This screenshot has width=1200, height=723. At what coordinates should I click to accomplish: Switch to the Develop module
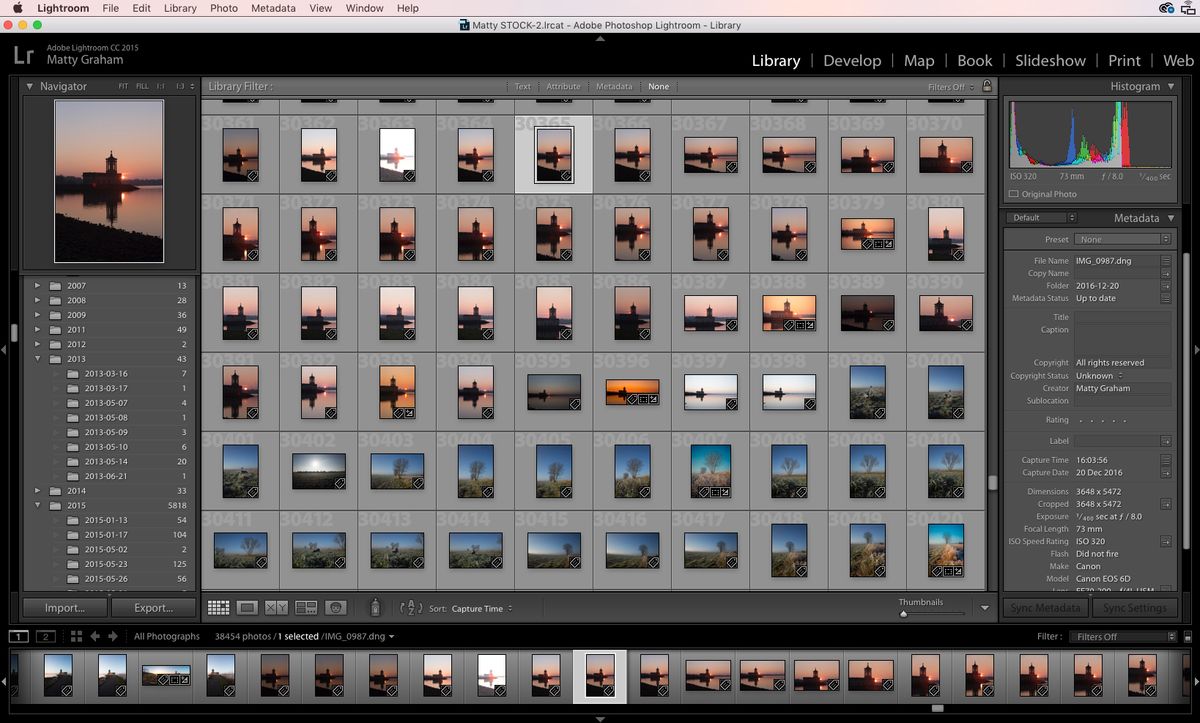852,60
